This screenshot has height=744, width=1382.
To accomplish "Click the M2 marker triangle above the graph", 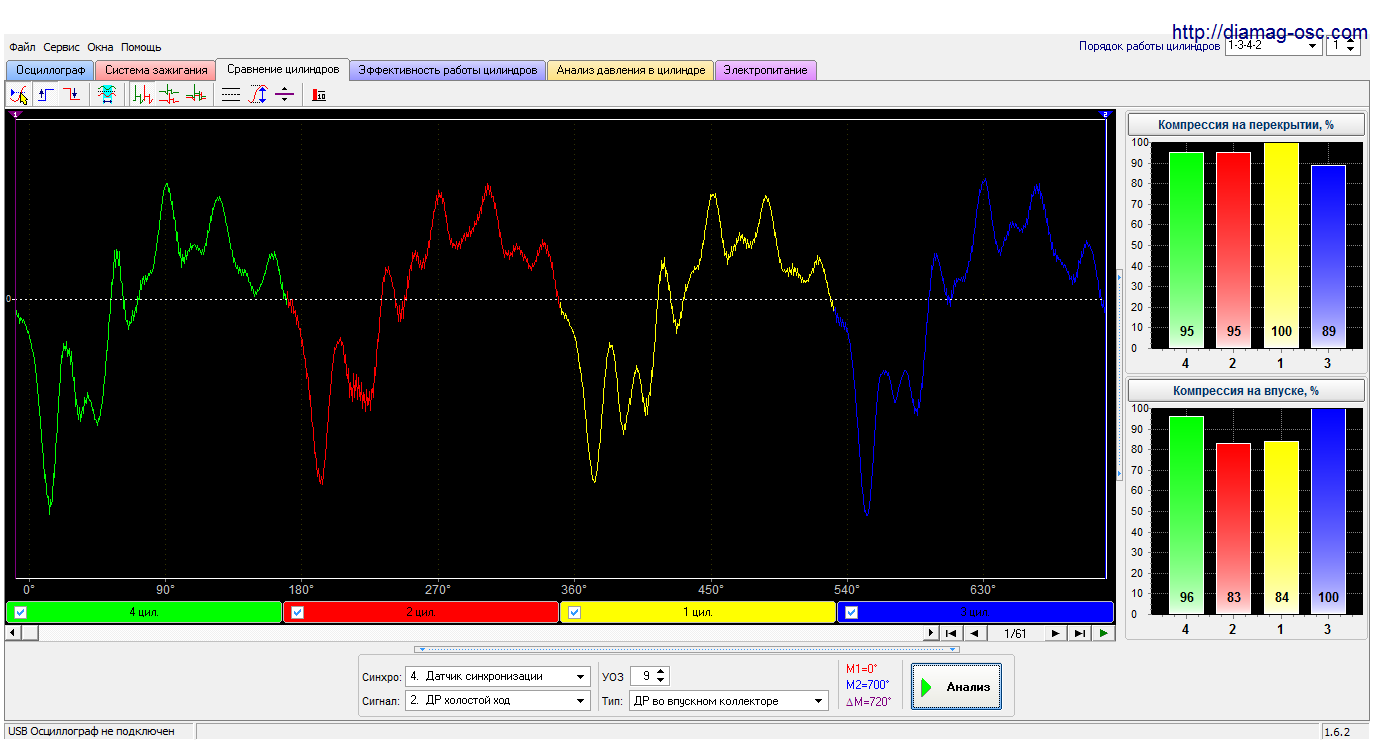I will click(x=1106, y=115).
